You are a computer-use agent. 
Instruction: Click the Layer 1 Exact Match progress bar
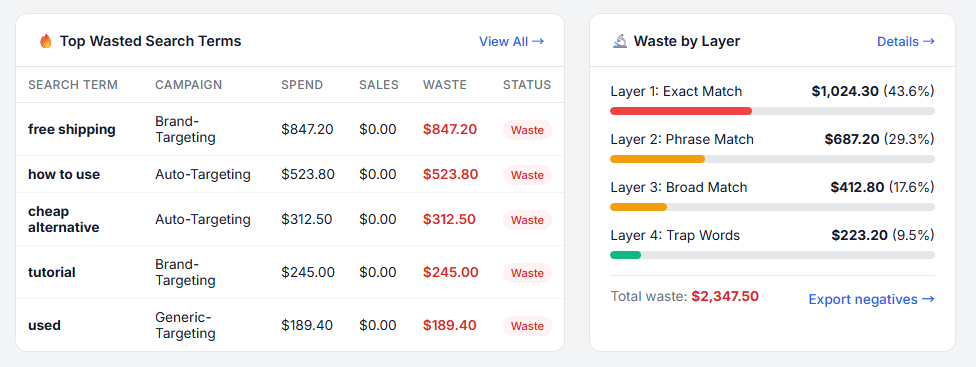(x=772, y=111)
